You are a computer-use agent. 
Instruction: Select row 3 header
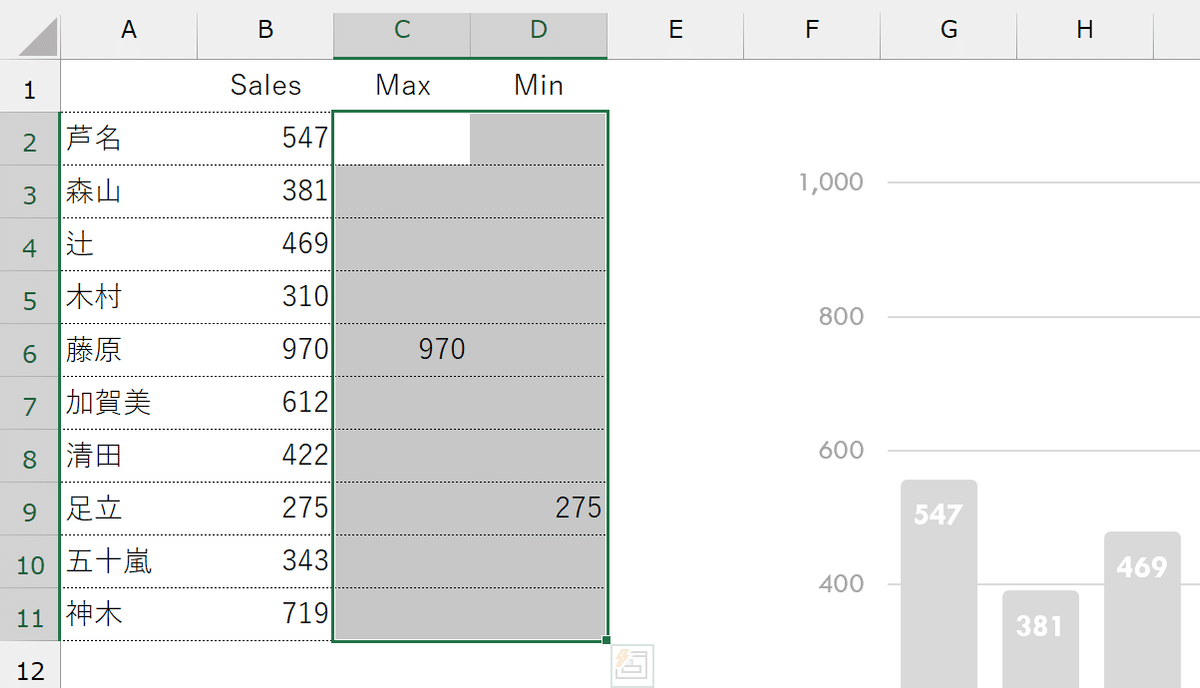click(30, 192)
